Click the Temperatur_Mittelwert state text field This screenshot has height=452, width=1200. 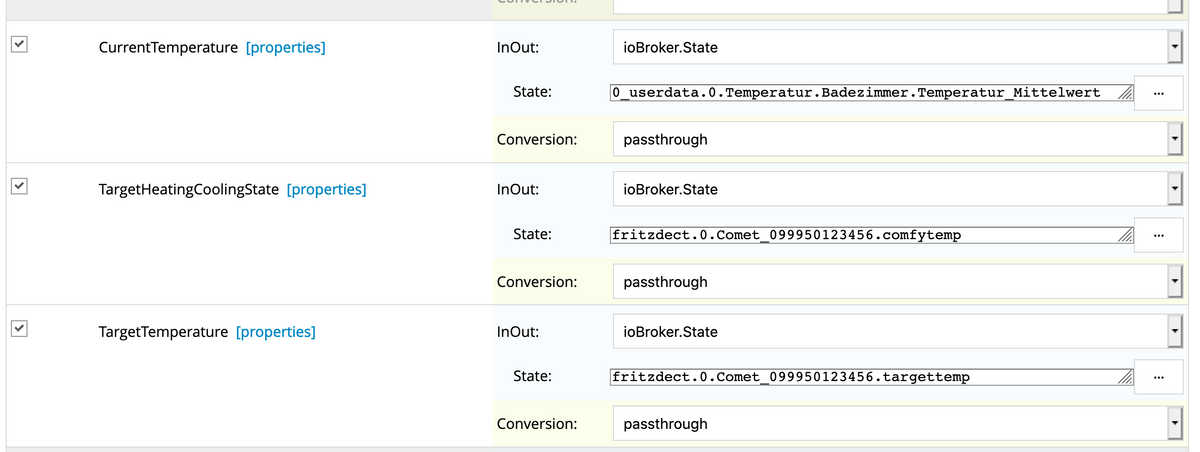[860, 93]
